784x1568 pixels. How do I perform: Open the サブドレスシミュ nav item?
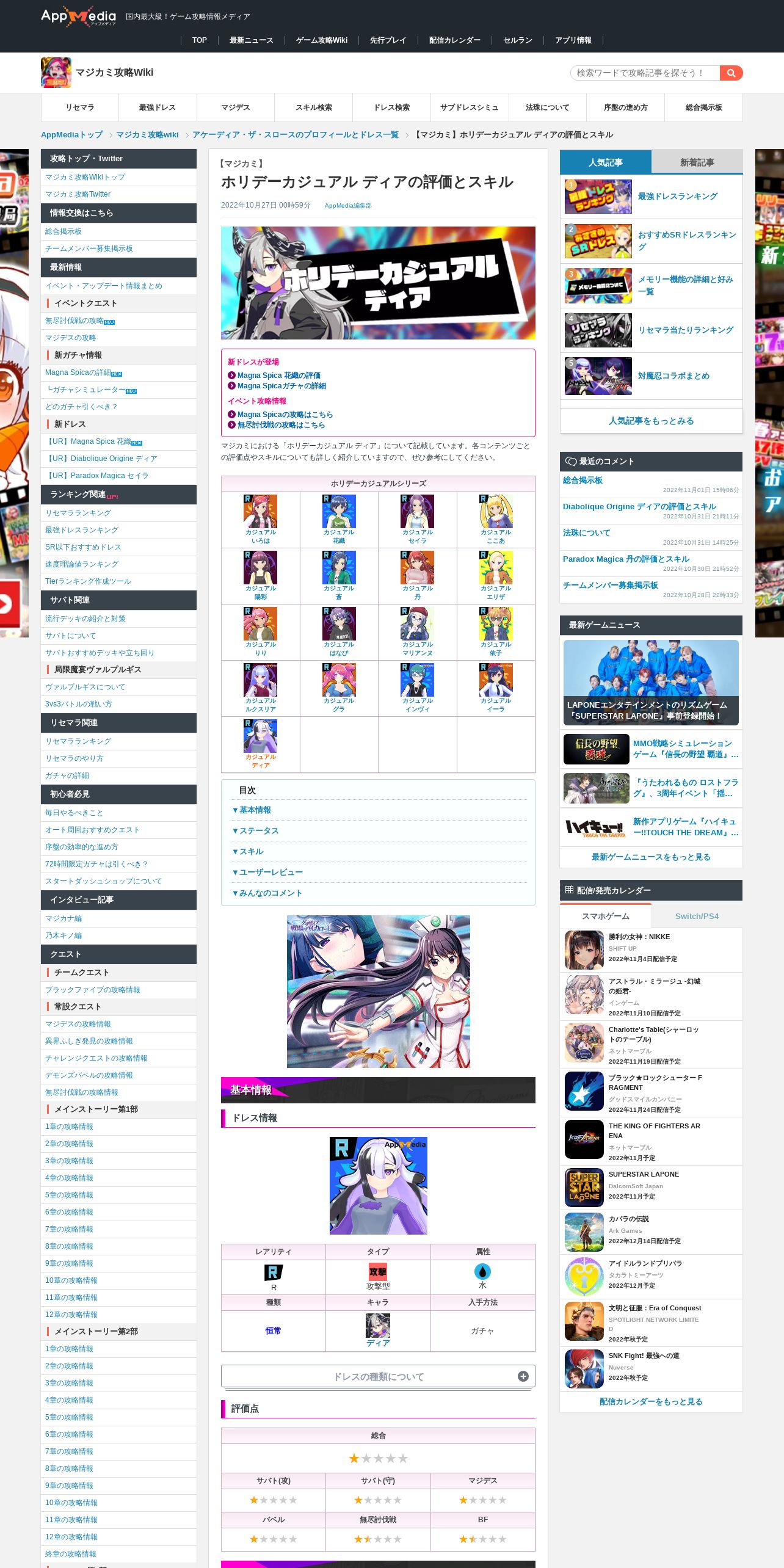tap(470, 107)
